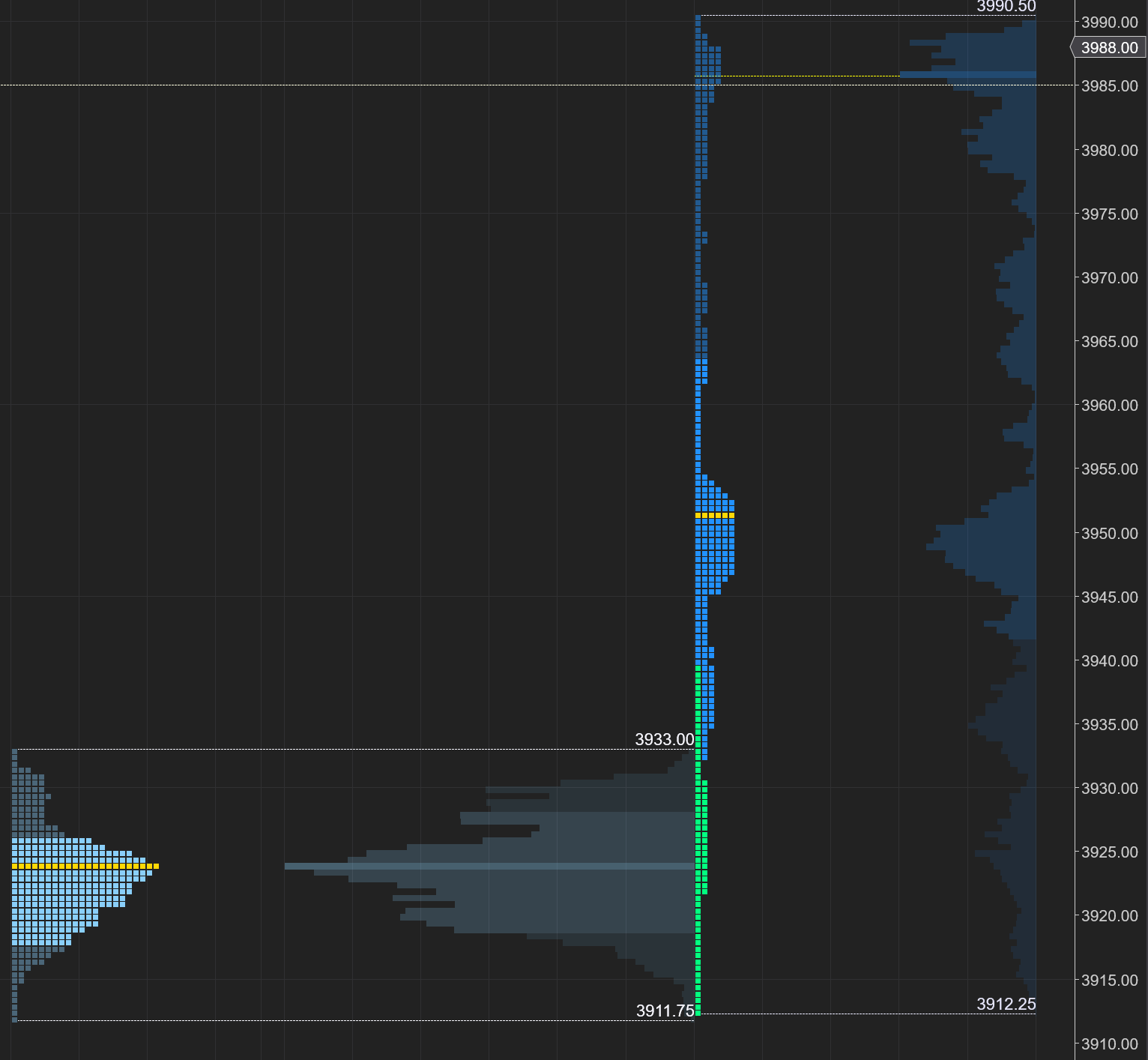Click the 3965.00 price axis label
The height and width of the screenshot is (1060, 1148).
1109,342
